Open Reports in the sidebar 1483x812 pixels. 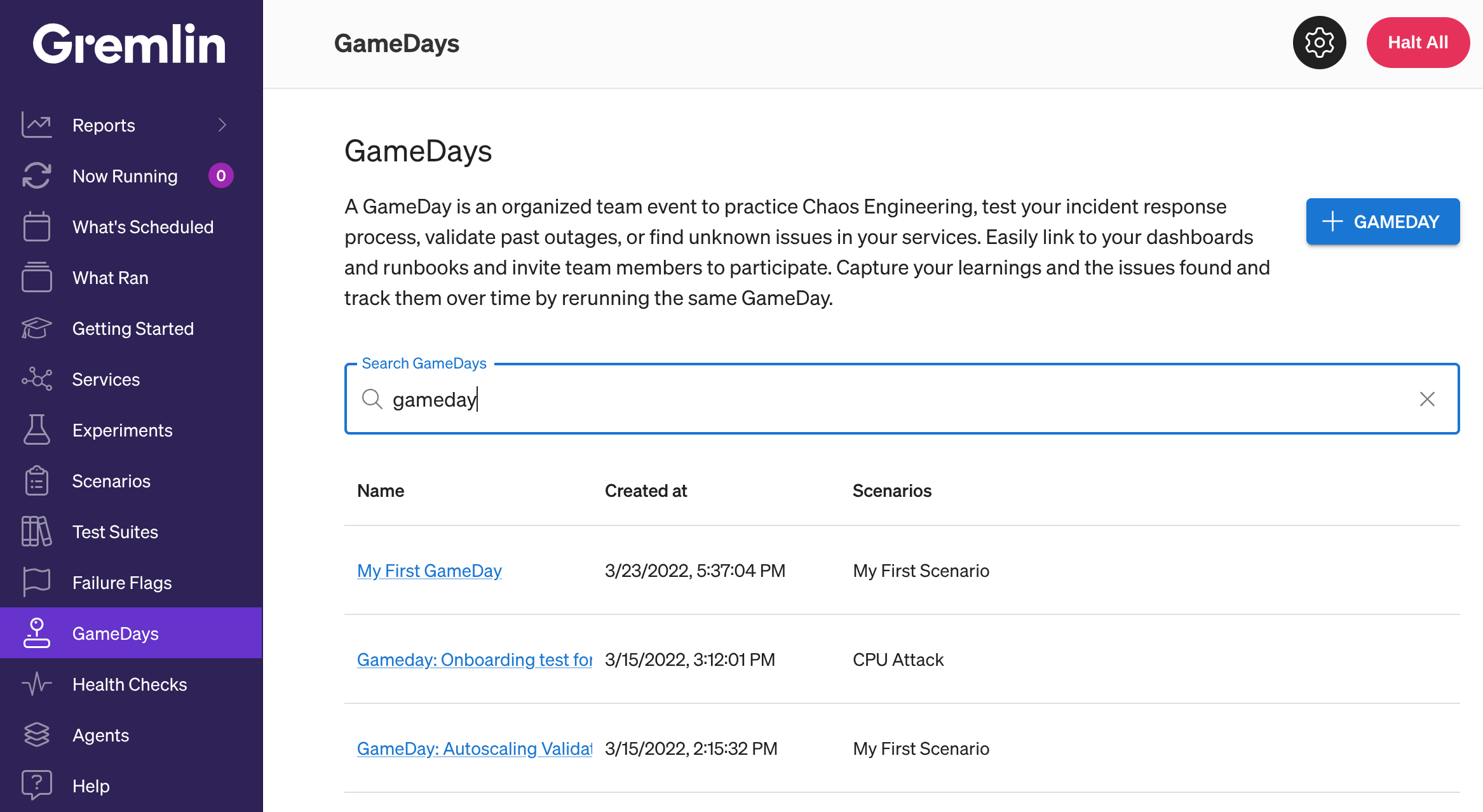click(131, 125)
